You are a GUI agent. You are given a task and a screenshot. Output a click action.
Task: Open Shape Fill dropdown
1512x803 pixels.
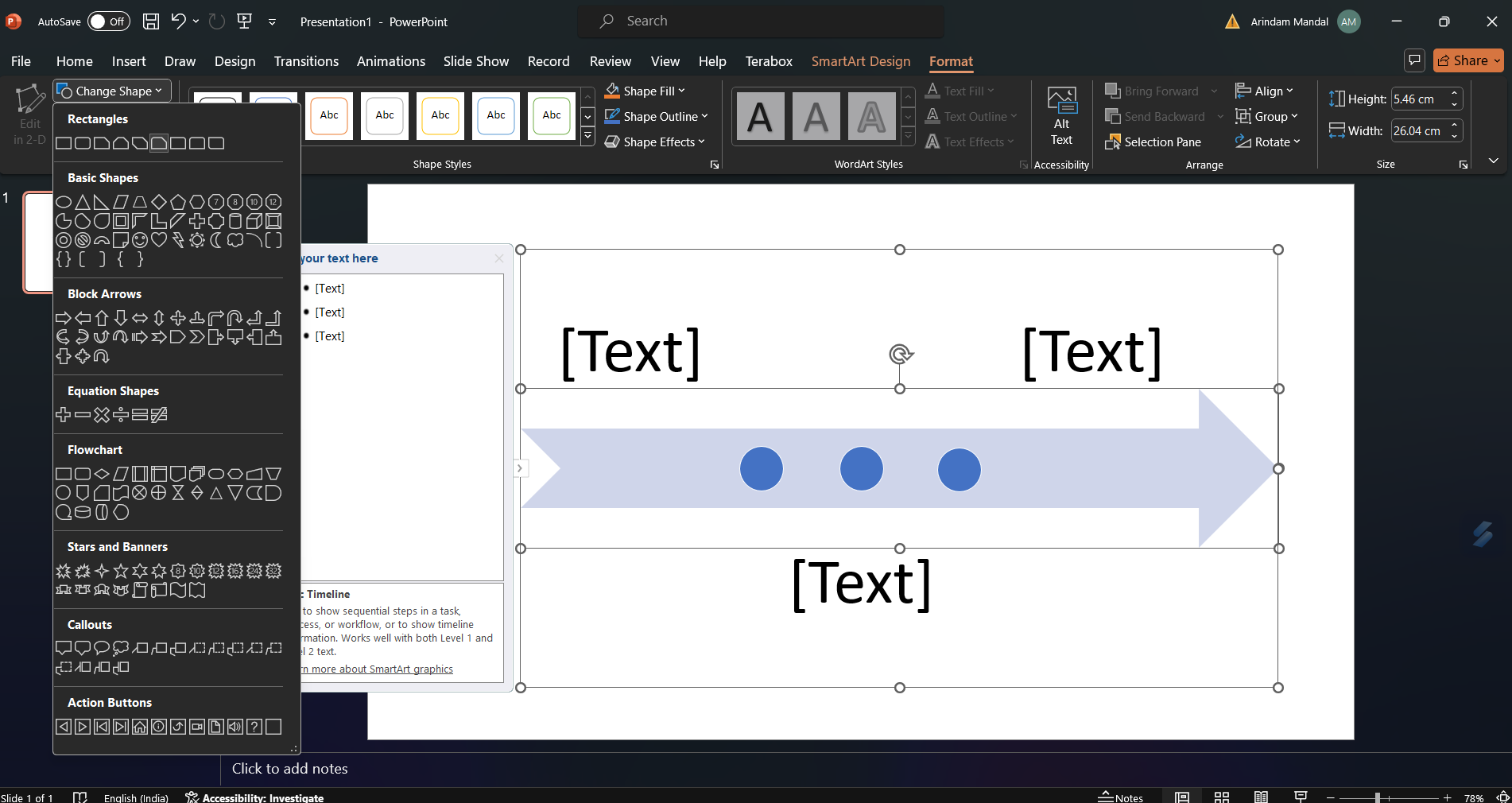pyautogui.click(x=645, y=91)
